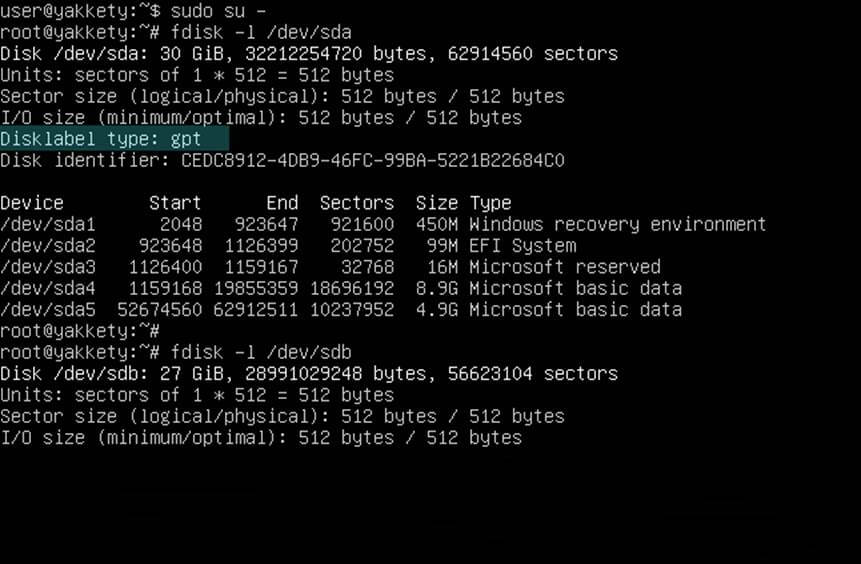Click the "Device" column header
Viewport: 861px width, 564px height.
pyautogui.click(x=32, y=203)
